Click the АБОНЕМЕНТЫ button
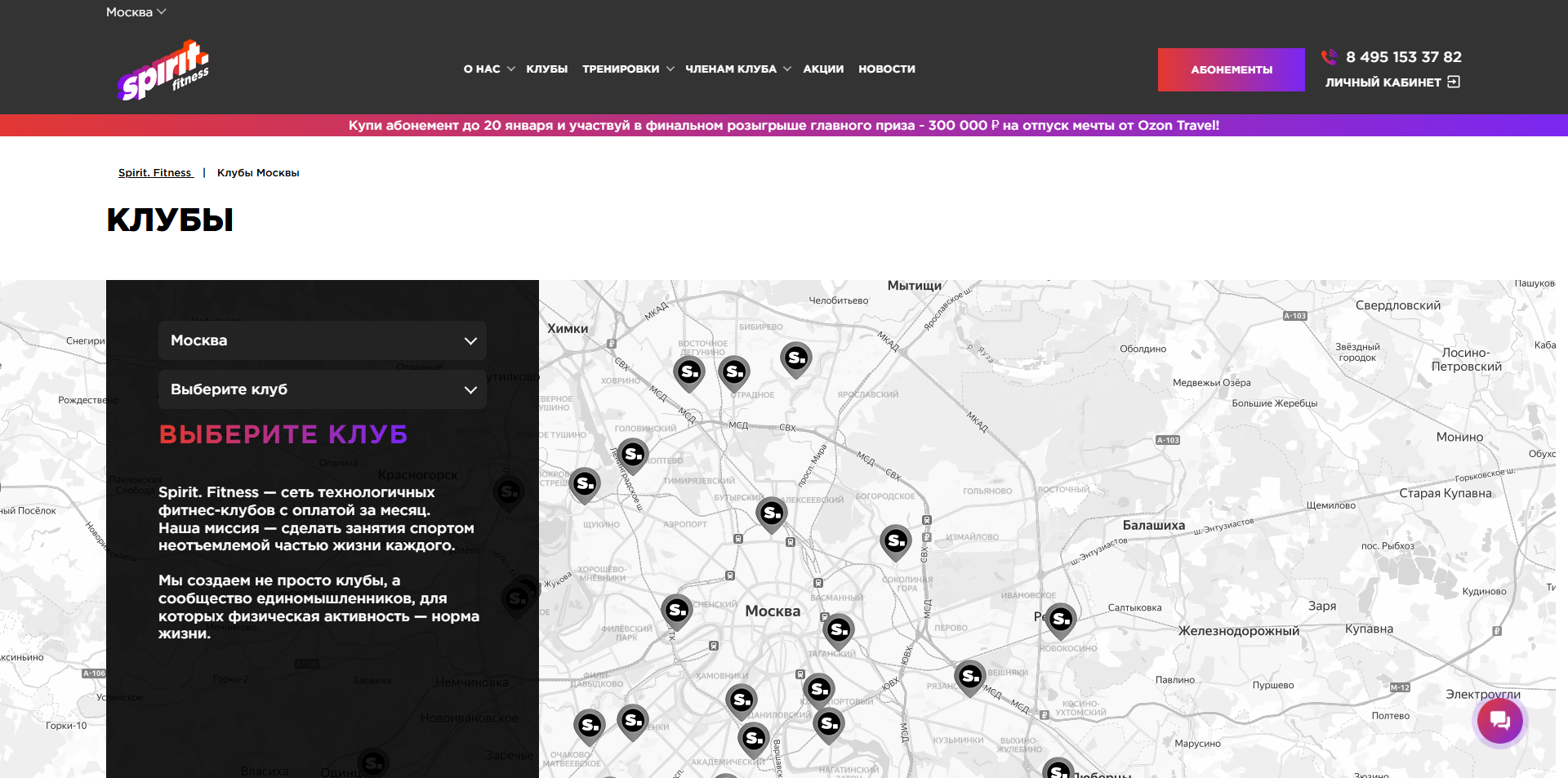The image size is (1568, 778). pyautogui.click(x=1231, y=69)
